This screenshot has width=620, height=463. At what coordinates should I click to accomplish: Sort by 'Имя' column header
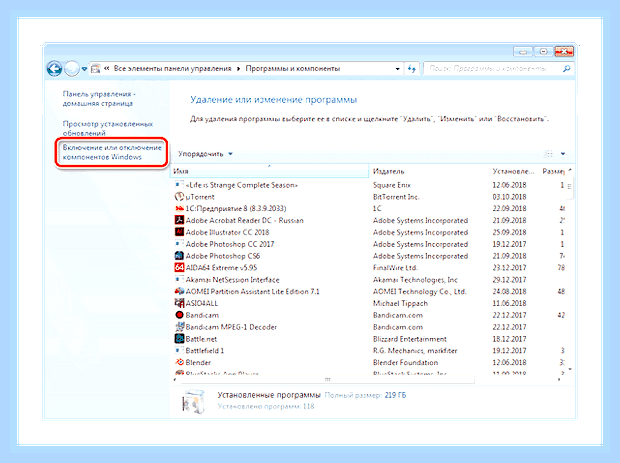(269, 171)
